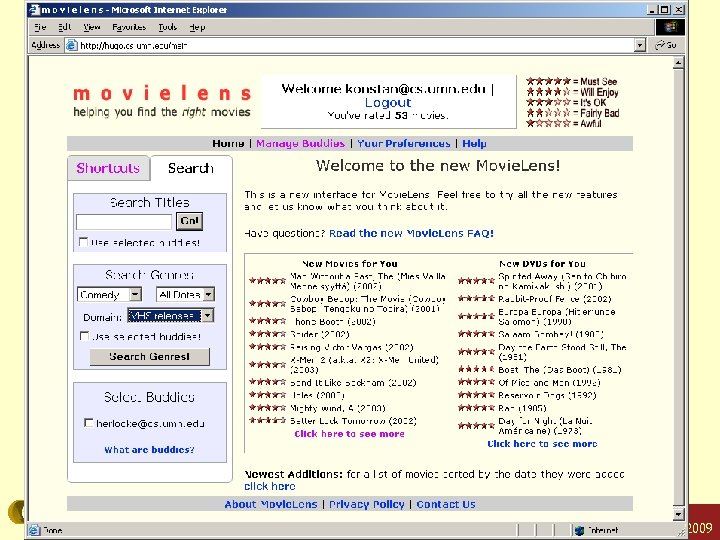Click star rating beside Bend It Like Beckham
Image resolution: width=720 pixels, height=540 pixels.
(267, 382)
